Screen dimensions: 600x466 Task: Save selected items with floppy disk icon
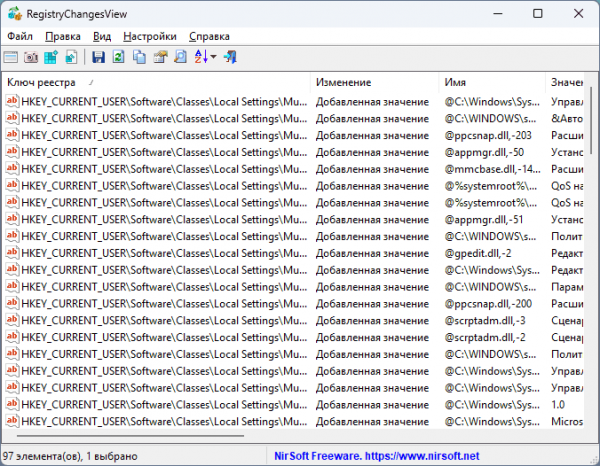coord(98,57)
